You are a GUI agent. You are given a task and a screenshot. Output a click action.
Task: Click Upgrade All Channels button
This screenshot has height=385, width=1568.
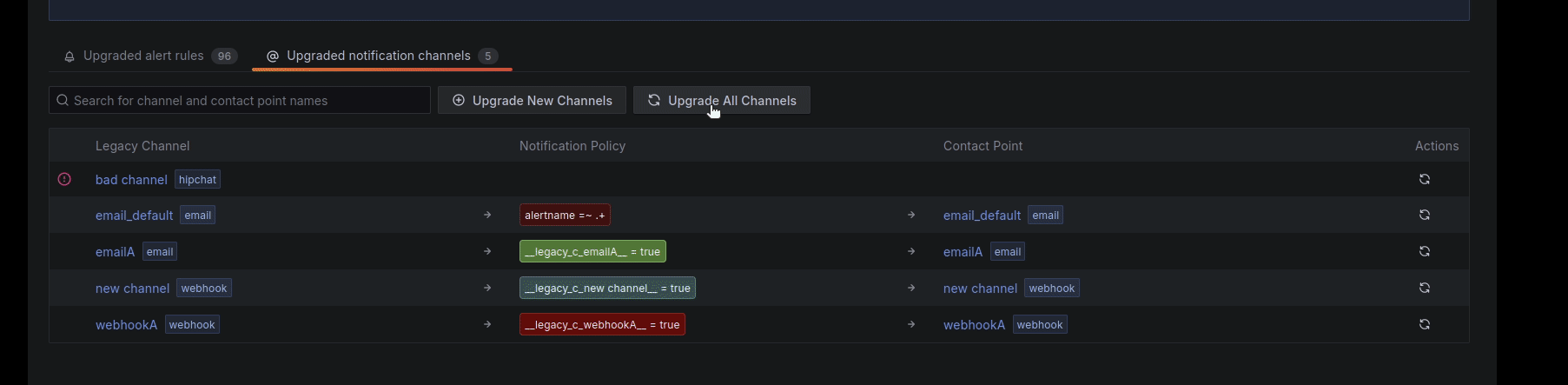[x=721, y=100]
